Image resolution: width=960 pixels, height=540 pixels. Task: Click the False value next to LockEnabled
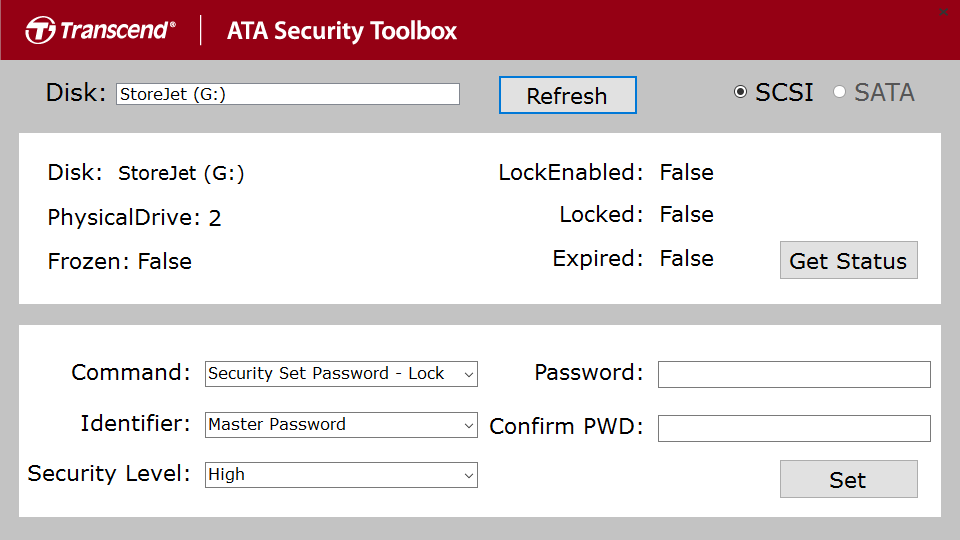[686, 173]
